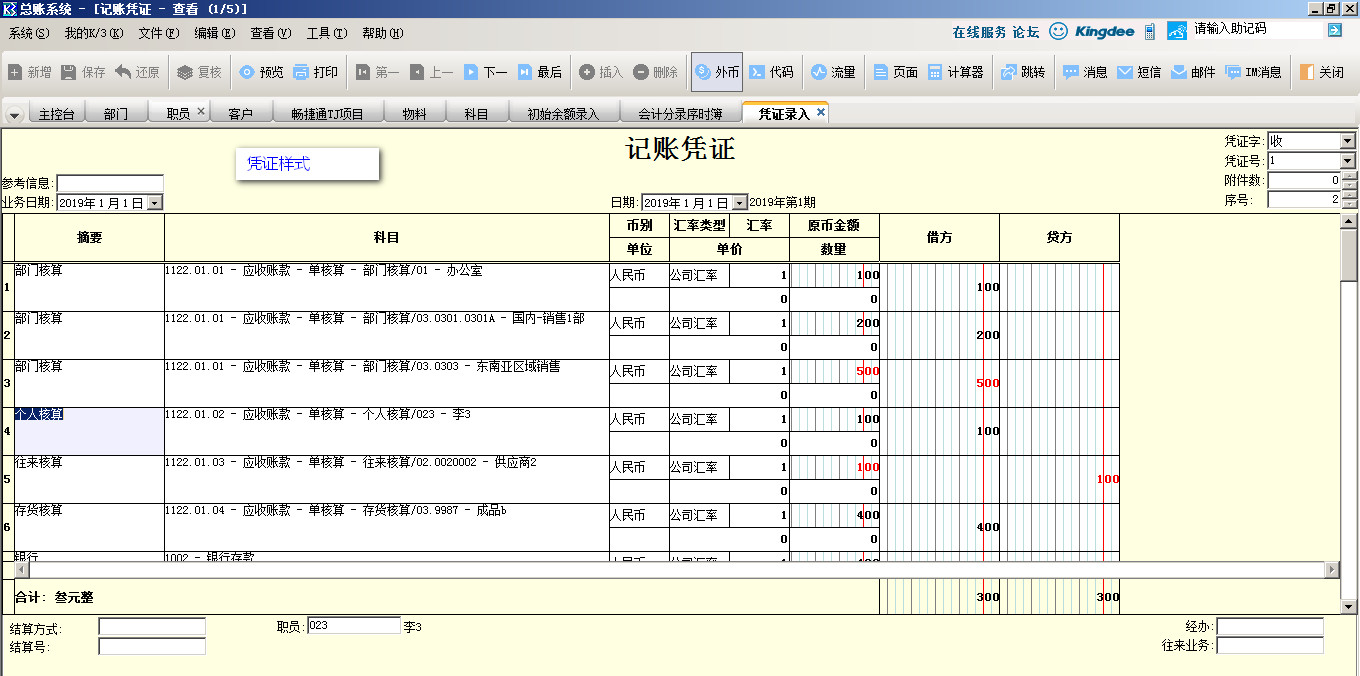Click the 打印 (print) toolbar icon

(x=315, y=72)
